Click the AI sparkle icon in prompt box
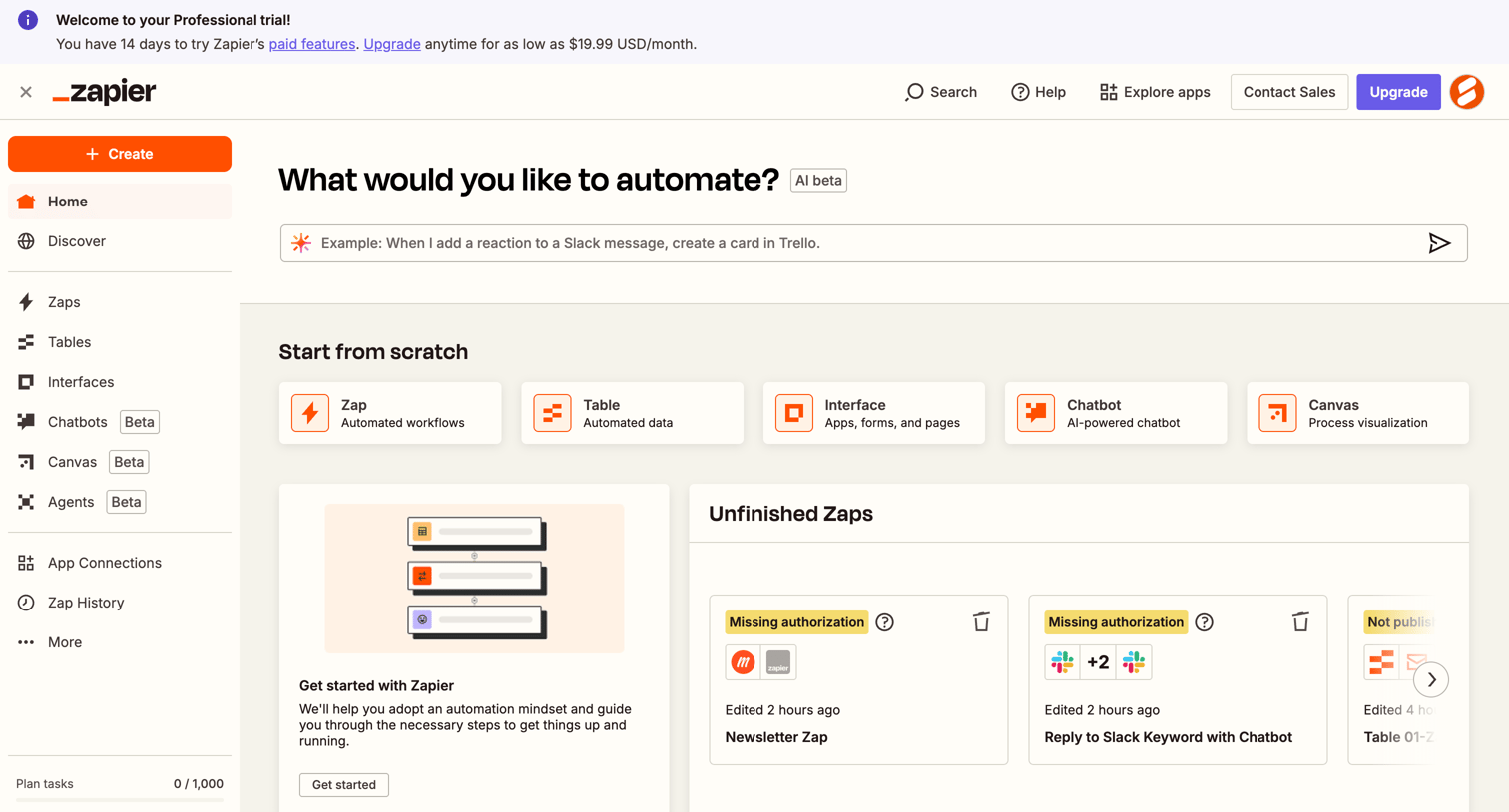The width and height of the screenshot is (1509, 812). pyautogui.click(x=301, y=243)
